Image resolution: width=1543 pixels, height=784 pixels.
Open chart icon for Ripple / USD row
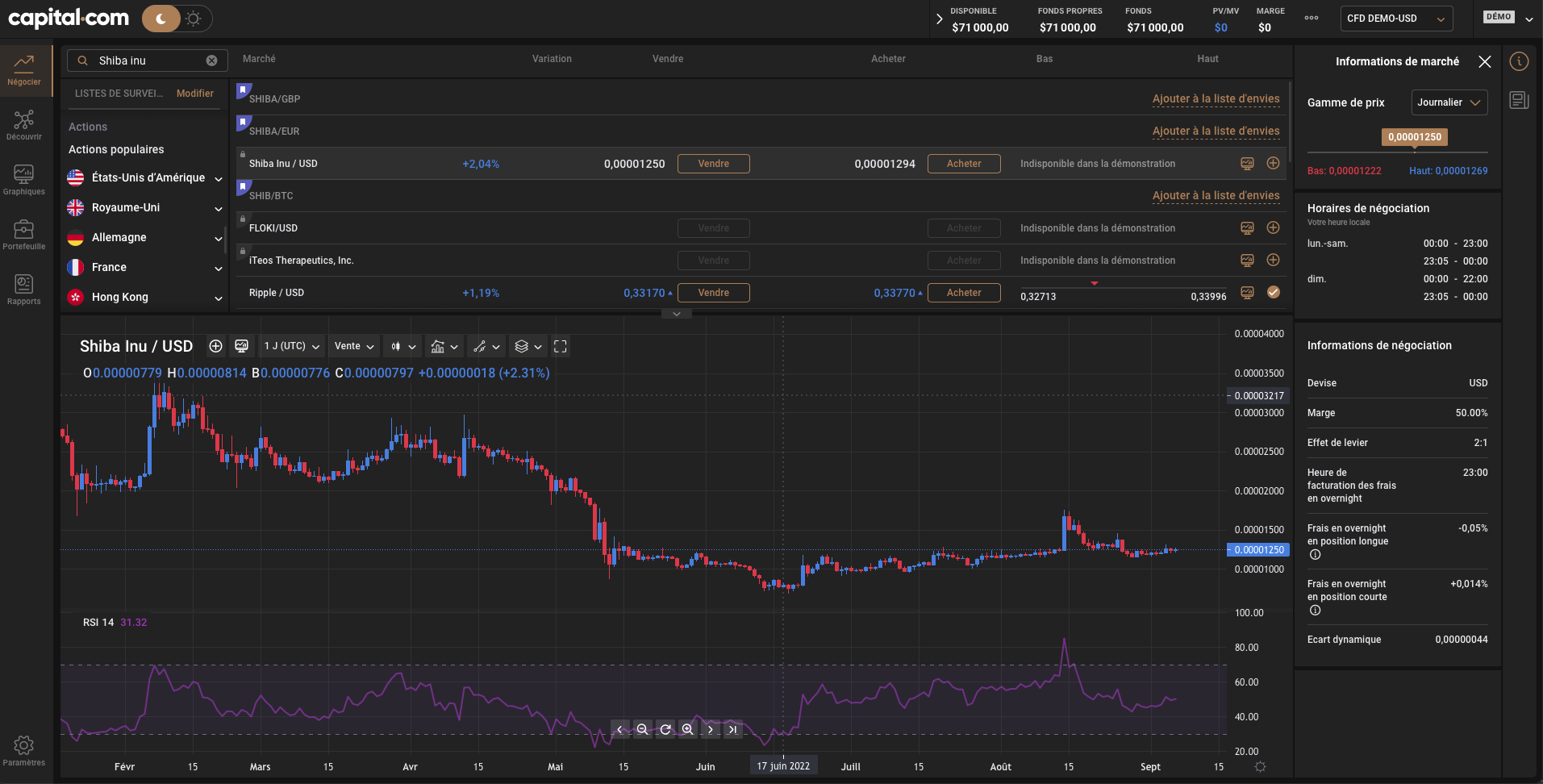pyautogui.click(x=1247, y=293)
